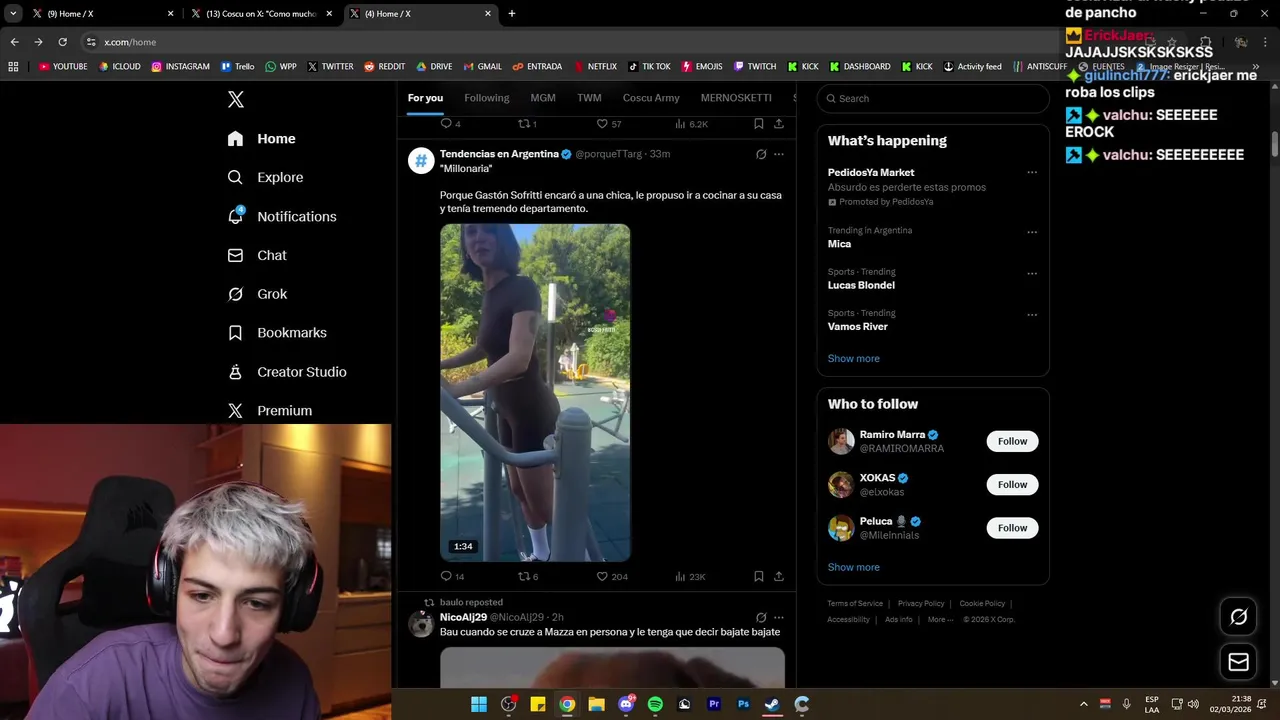Open Vamos River trending topic
Viewport: 1280px width, 720px height.
click(x=858, y=326)
